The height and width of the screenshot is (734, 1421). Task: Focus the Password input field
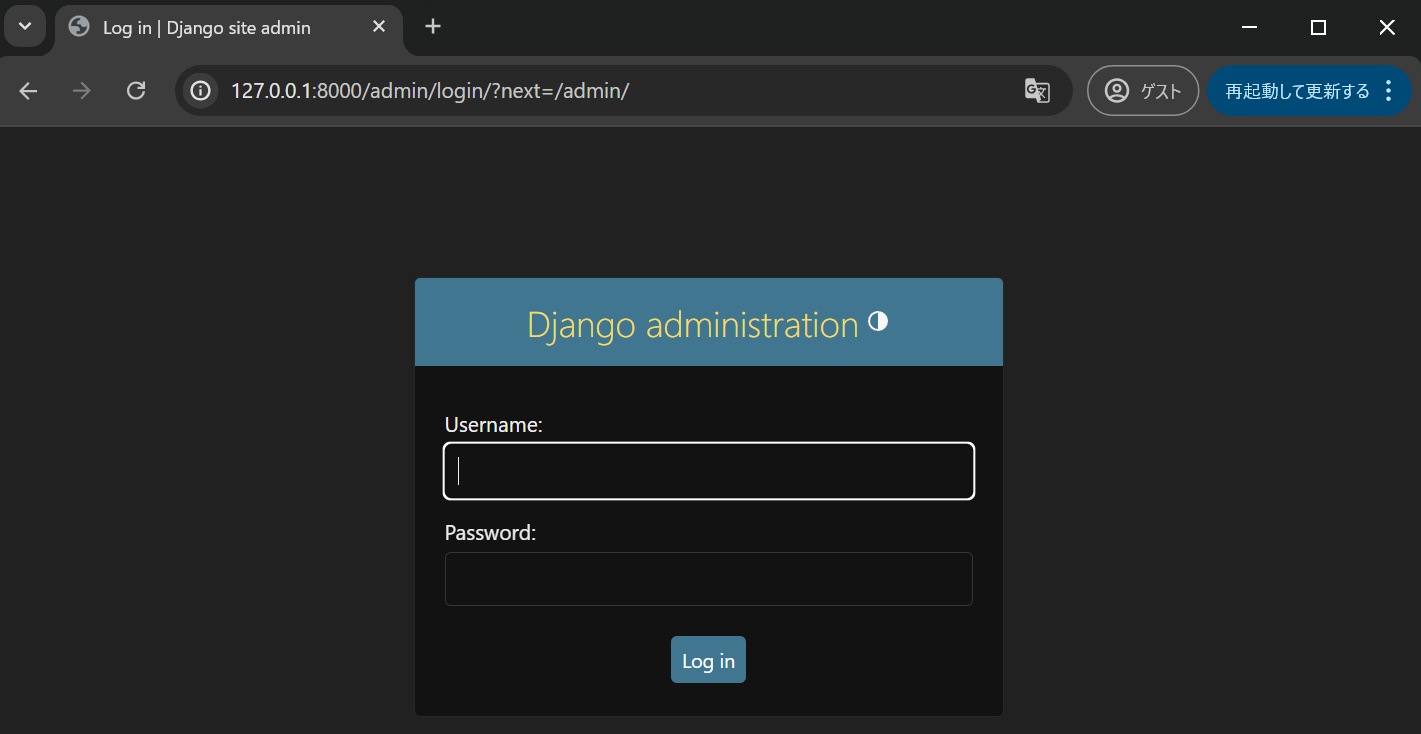(709, 579)
